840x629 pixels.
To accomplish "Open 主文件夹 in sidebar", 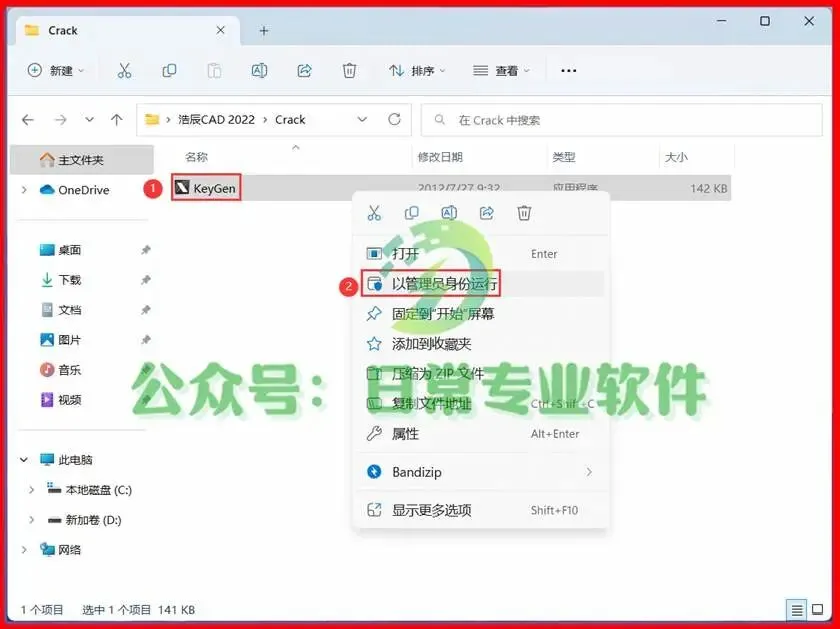I will 81,160.
